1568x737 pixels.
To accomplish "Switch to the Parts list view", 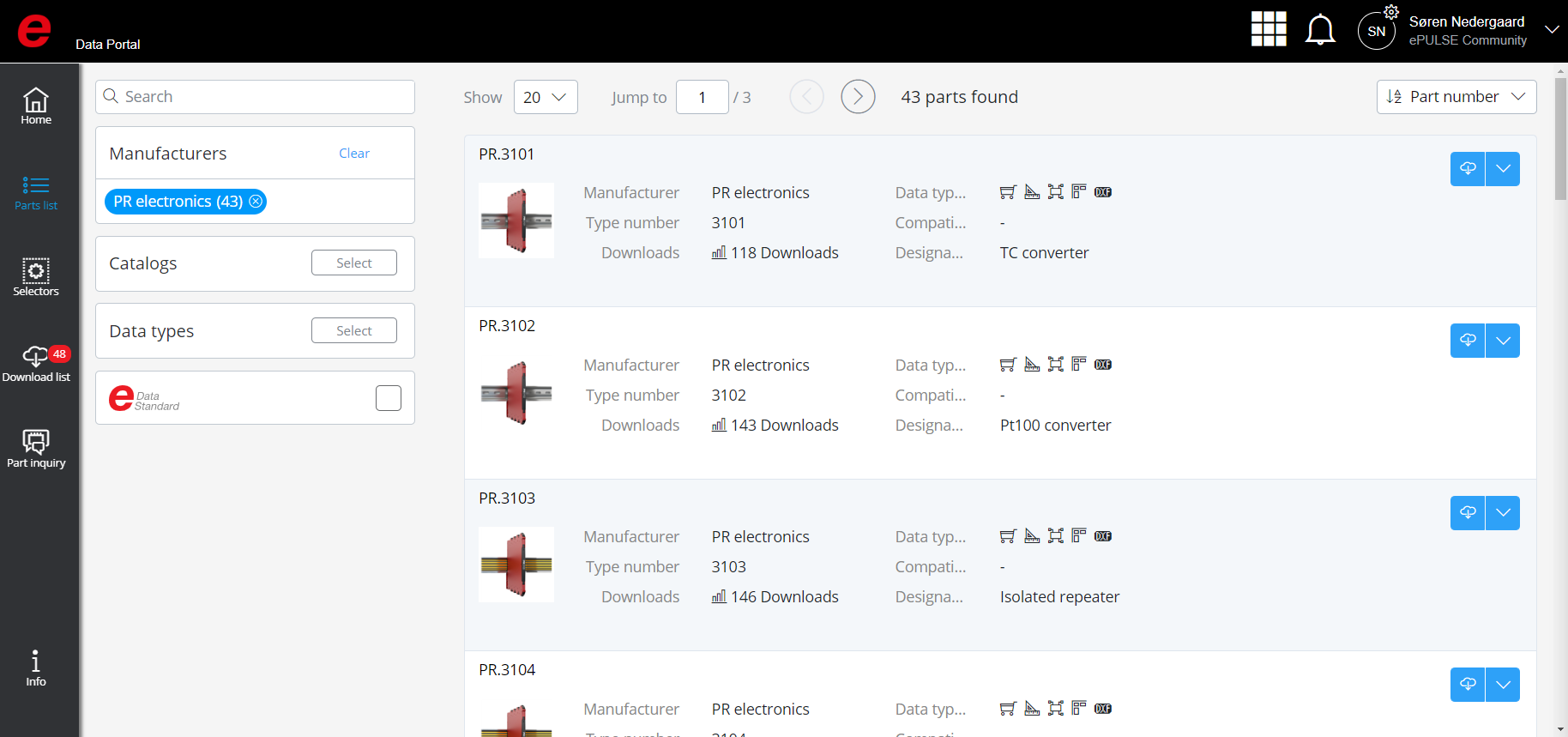I will [x=36, y=192].
